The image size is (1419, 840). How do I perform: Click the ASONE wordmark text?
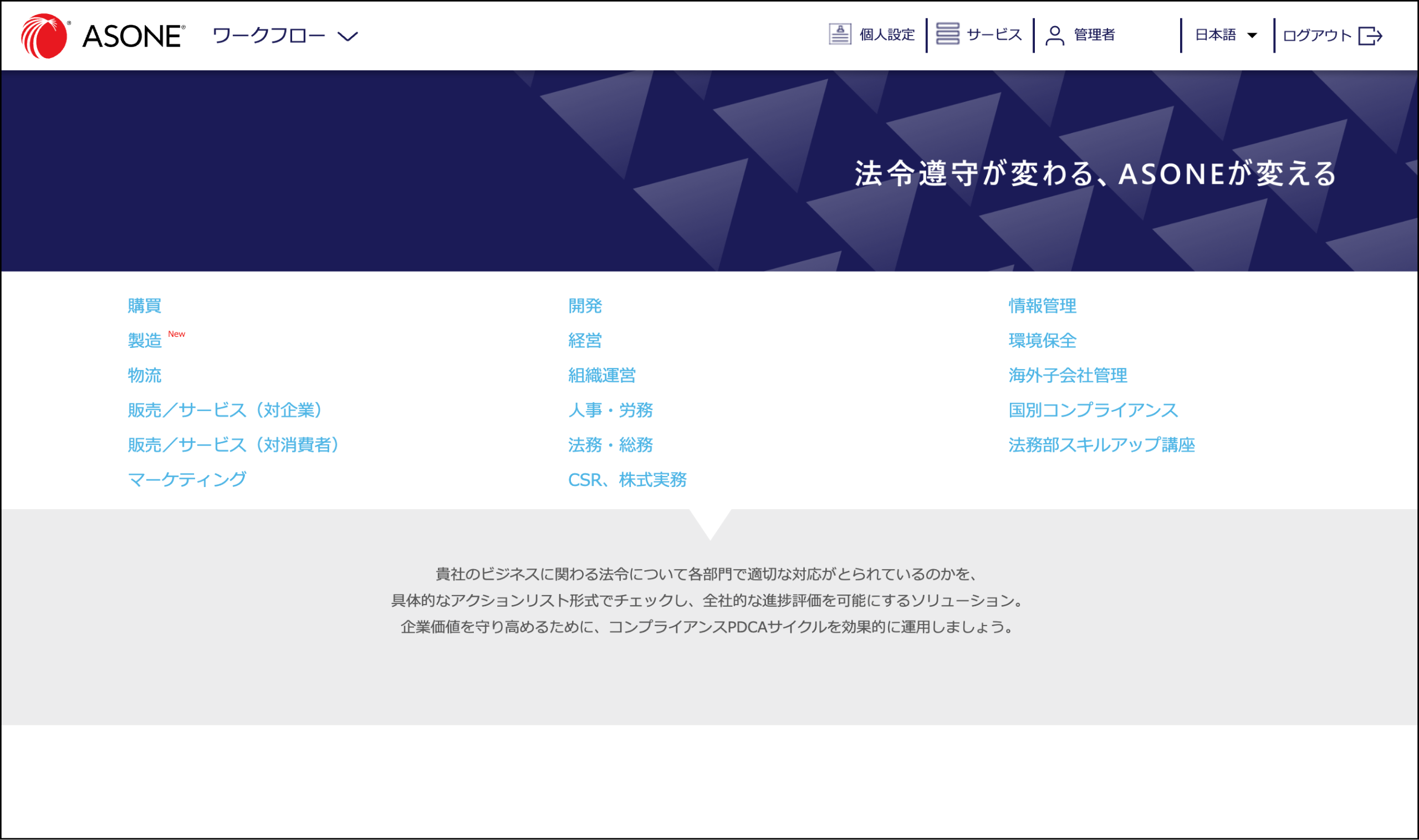point(134,36)
